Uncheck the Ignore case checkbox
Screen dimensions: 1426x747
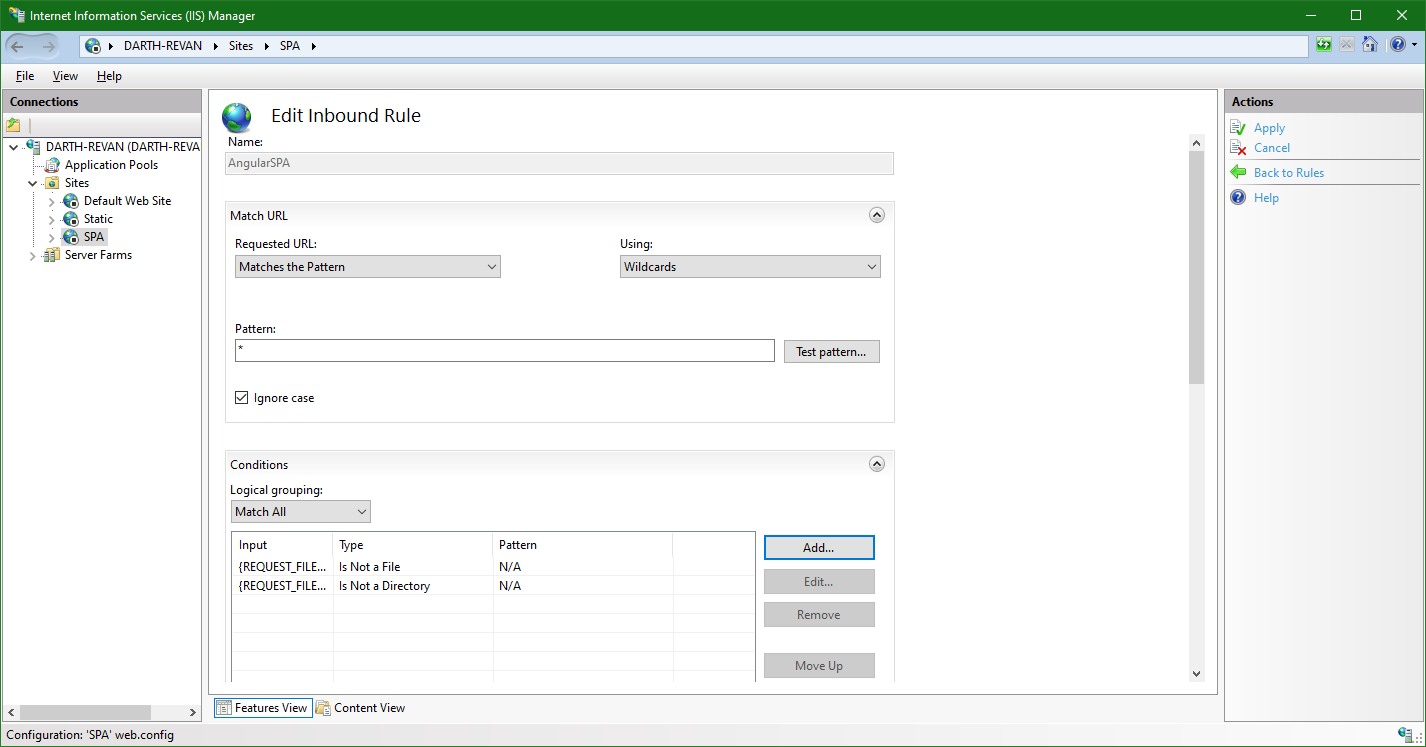[x=241, y=397]
